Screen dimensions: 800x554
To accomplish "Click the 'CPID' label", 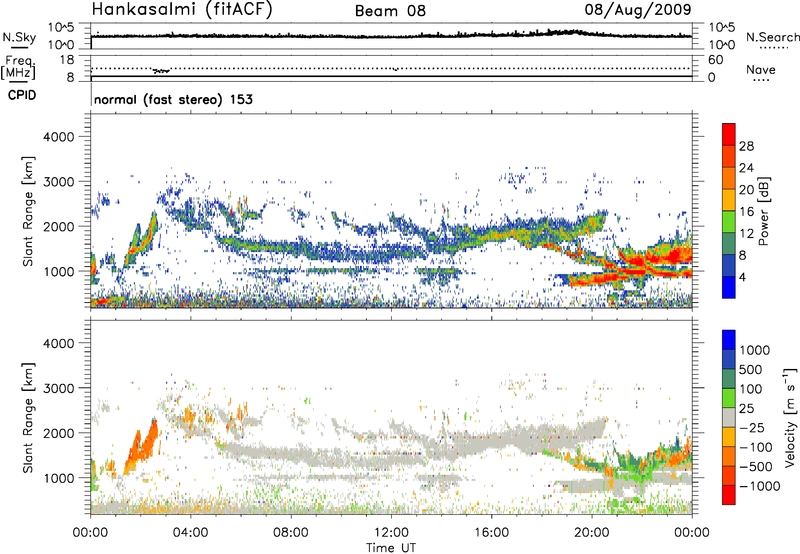I will coord(22,95).
